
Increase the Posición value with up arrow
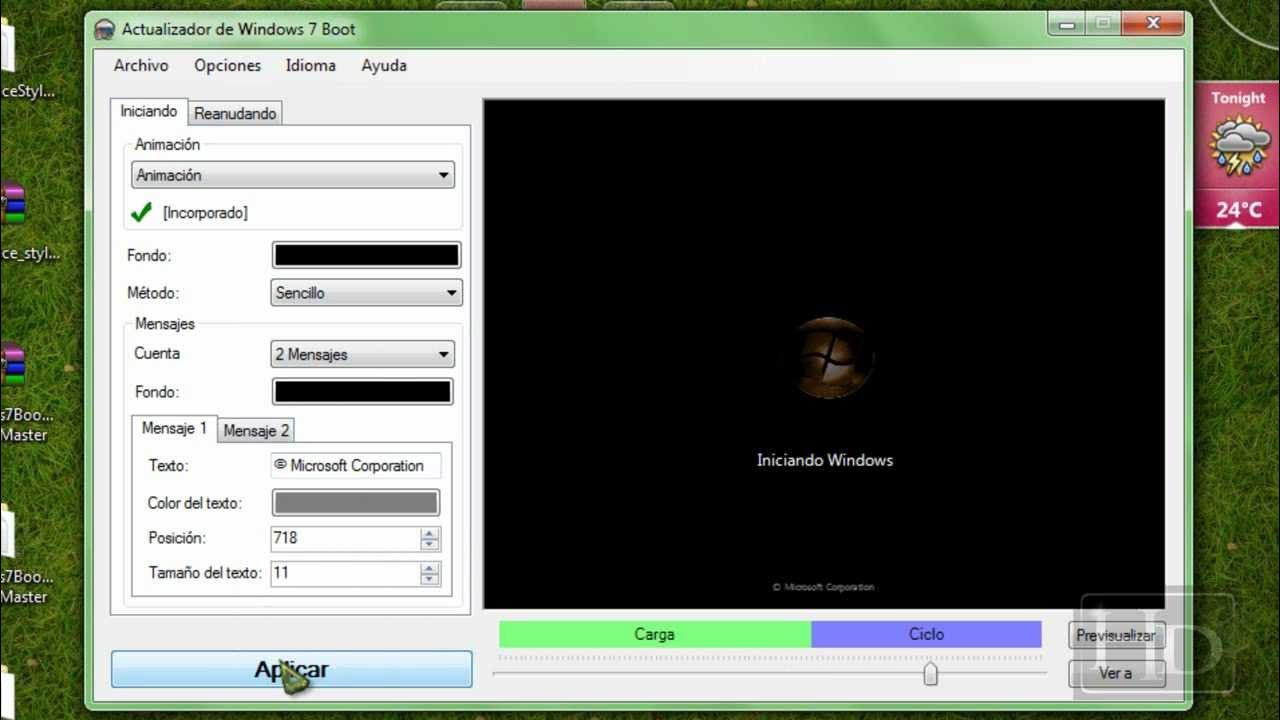pyautogui.click(x=430, y=532)
